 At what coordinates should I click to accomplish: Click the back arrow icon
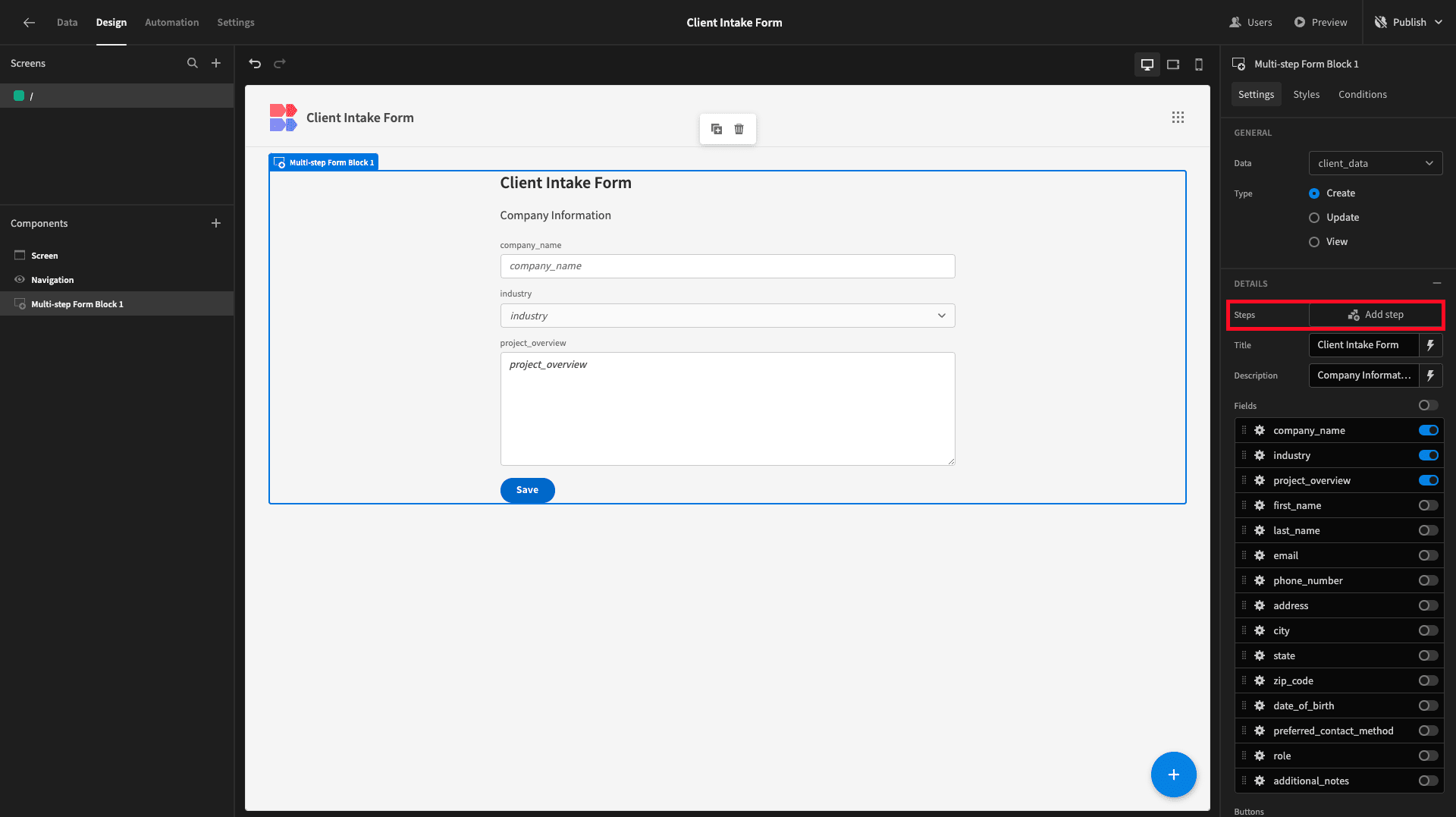point(29,22)
